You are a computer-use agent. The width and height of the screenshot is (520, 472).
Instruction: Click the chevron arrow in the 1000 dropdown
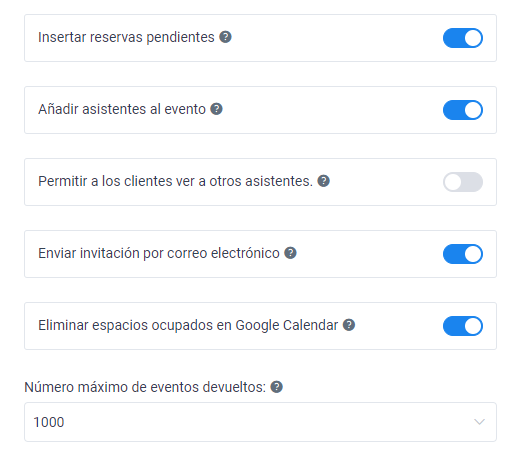[x=479, y=422]
